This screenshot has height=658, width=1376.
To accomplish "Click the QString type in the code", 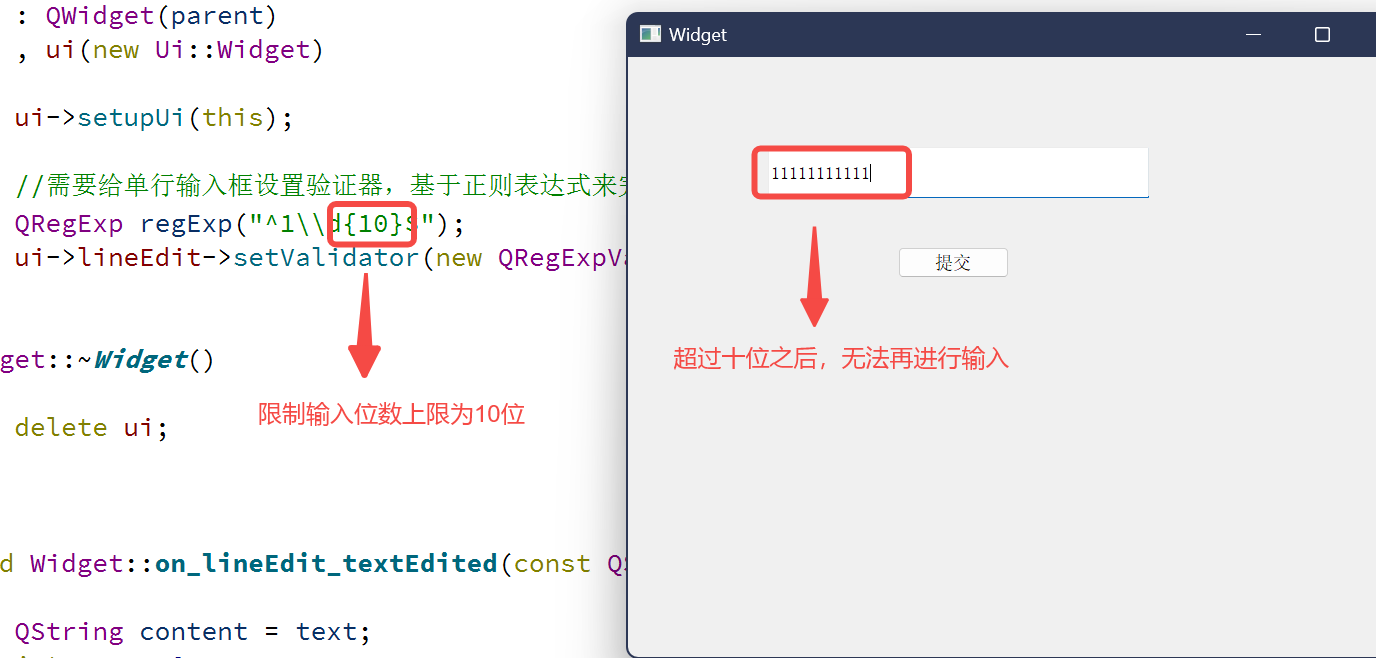I will coord(69,632).
